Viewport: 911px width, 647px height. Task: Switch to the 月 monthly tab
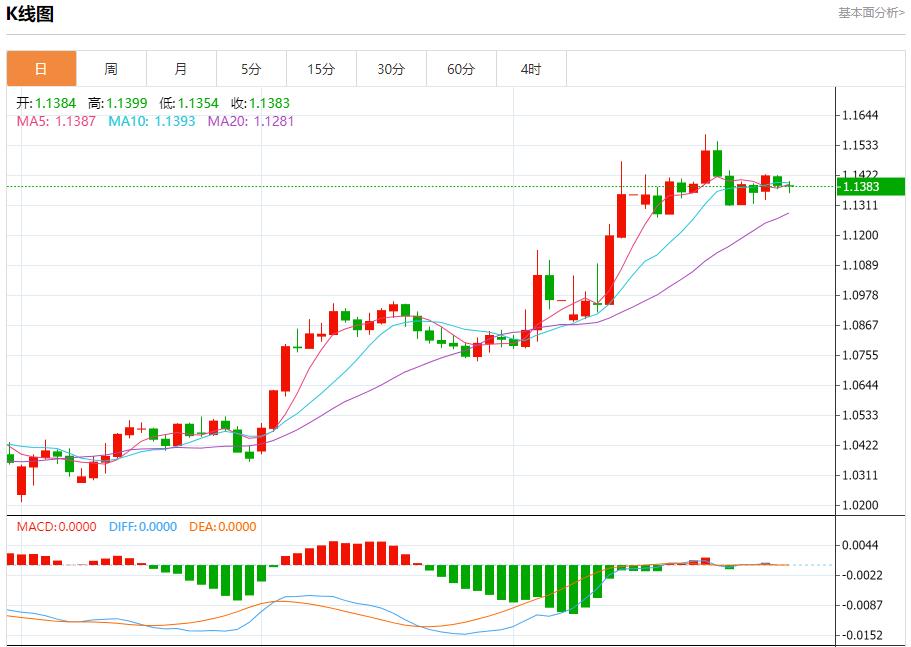(x=181, y=69)
